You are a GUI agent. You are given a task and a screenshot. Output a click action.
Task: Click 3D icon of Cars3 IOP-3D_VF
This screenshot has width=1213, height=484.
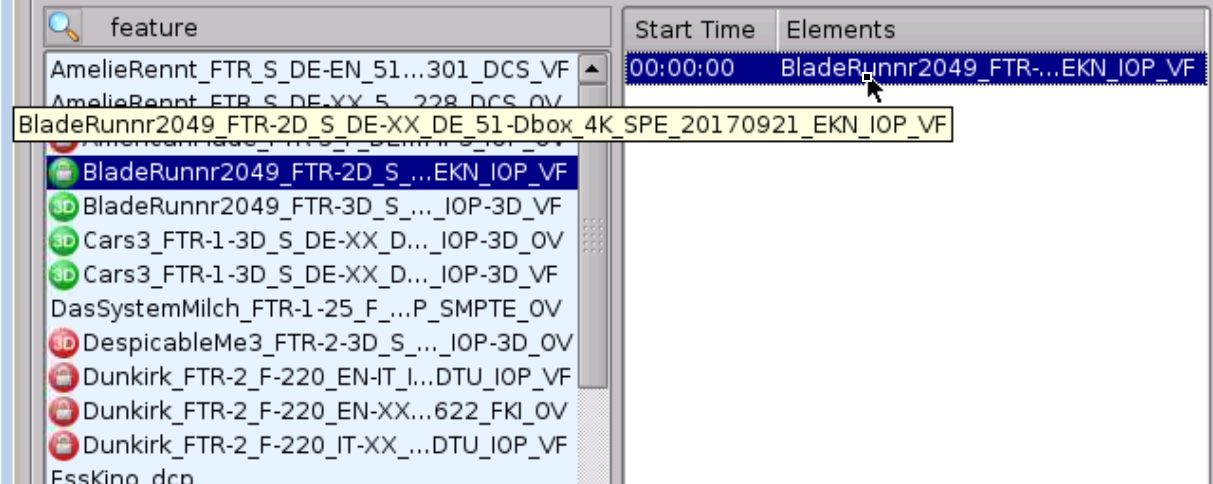[x=64, y=274]
